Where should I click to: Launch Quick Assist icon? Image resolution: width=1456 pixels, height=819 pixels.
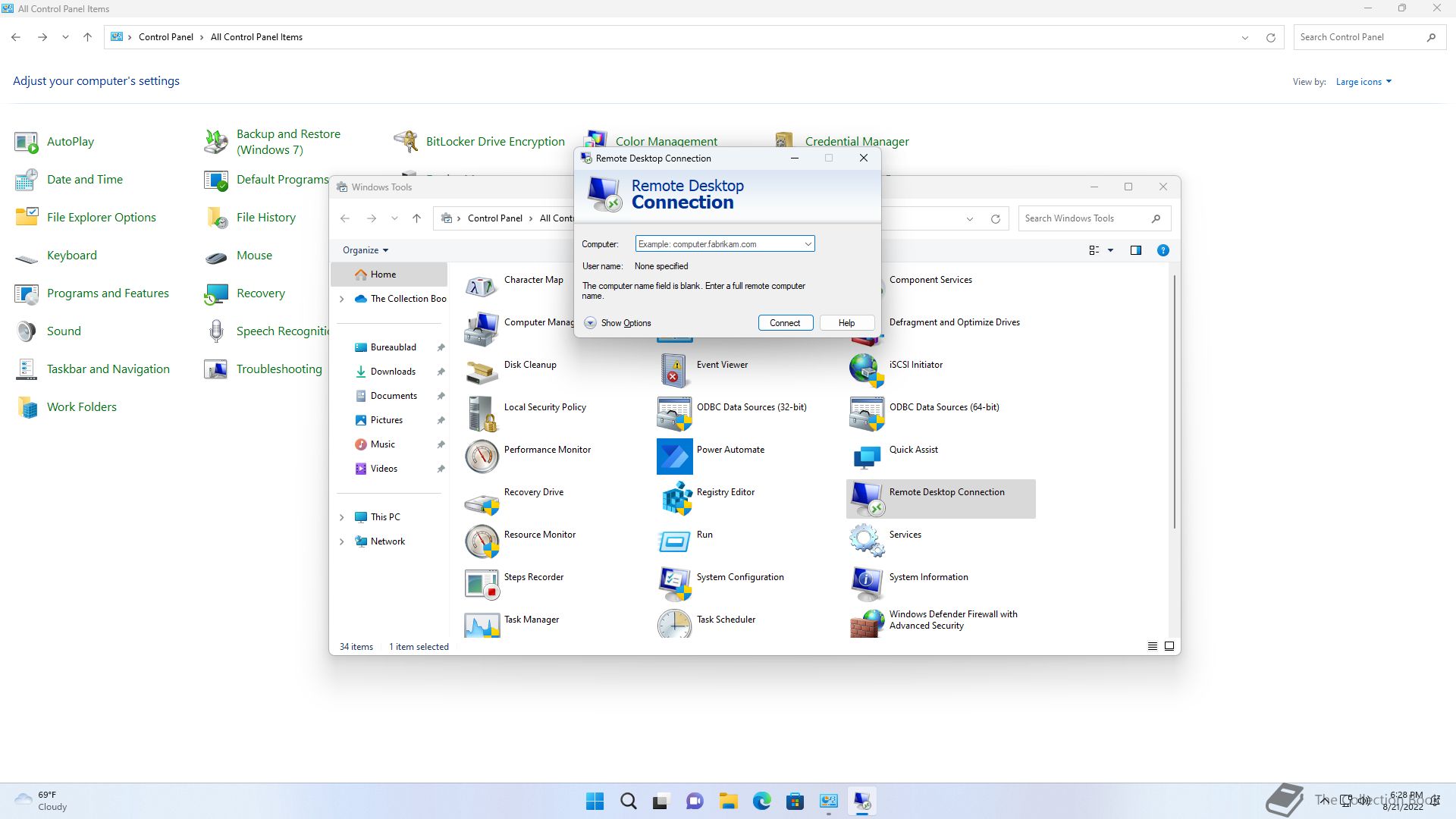pyautogui.click(x=867, y=457)
